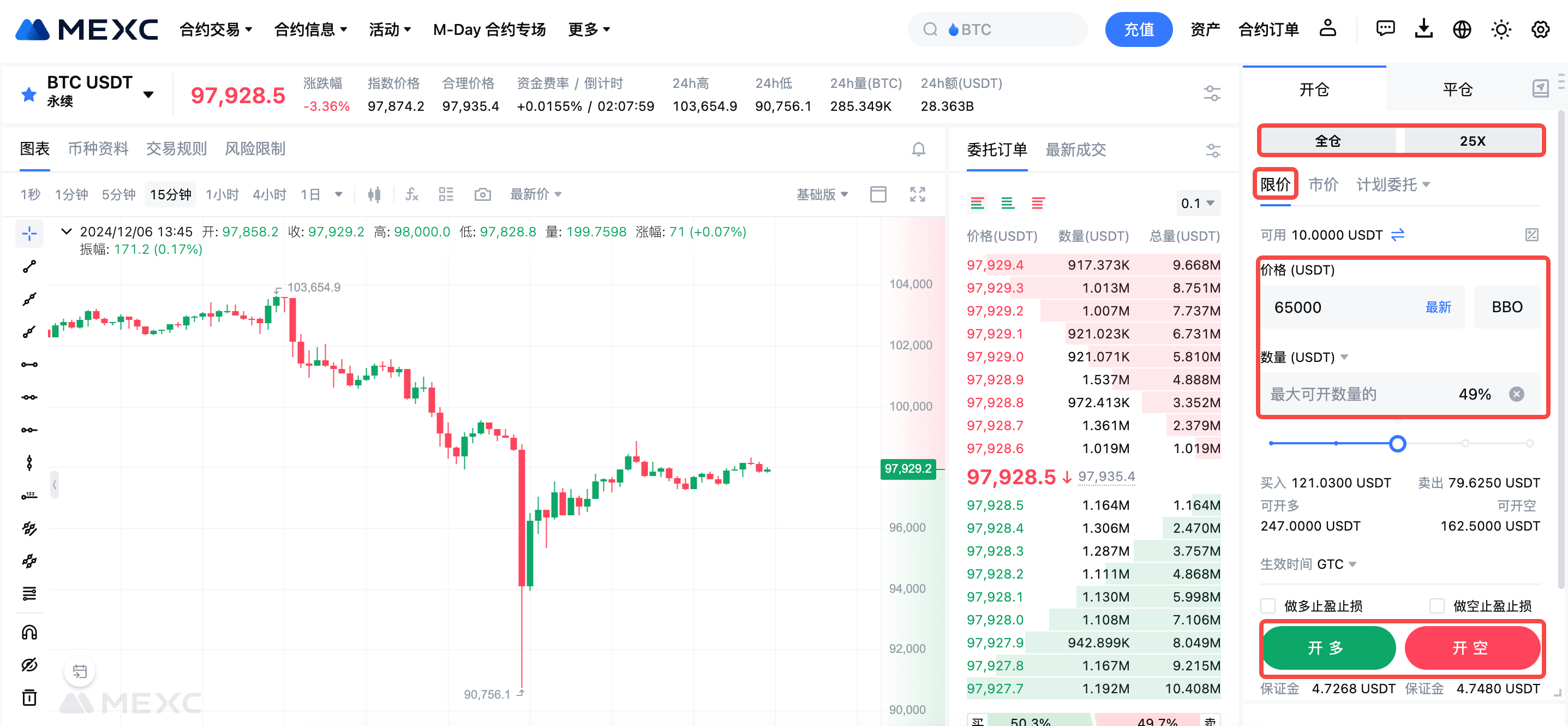Delete drawings with the trash icon
This screenshot has width=1568, height=726.
(29, 698)
